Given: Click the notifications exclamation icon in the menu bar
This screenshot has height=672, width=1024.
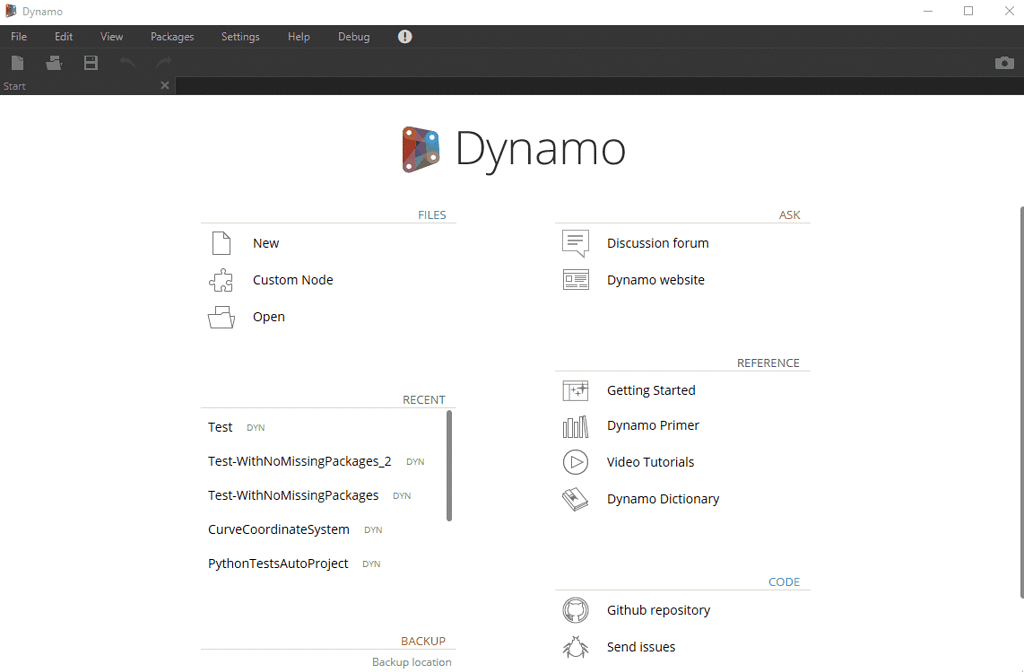Looking at the screenshot, I should 404,36.
